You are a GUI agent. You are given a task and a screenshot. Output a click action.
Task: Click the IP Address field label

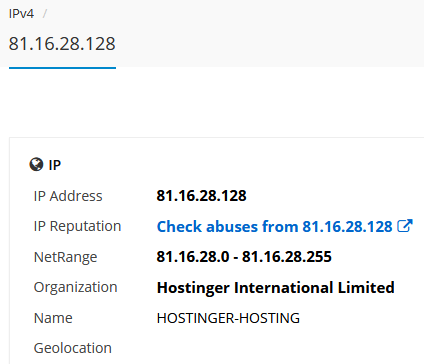(68, 196)
